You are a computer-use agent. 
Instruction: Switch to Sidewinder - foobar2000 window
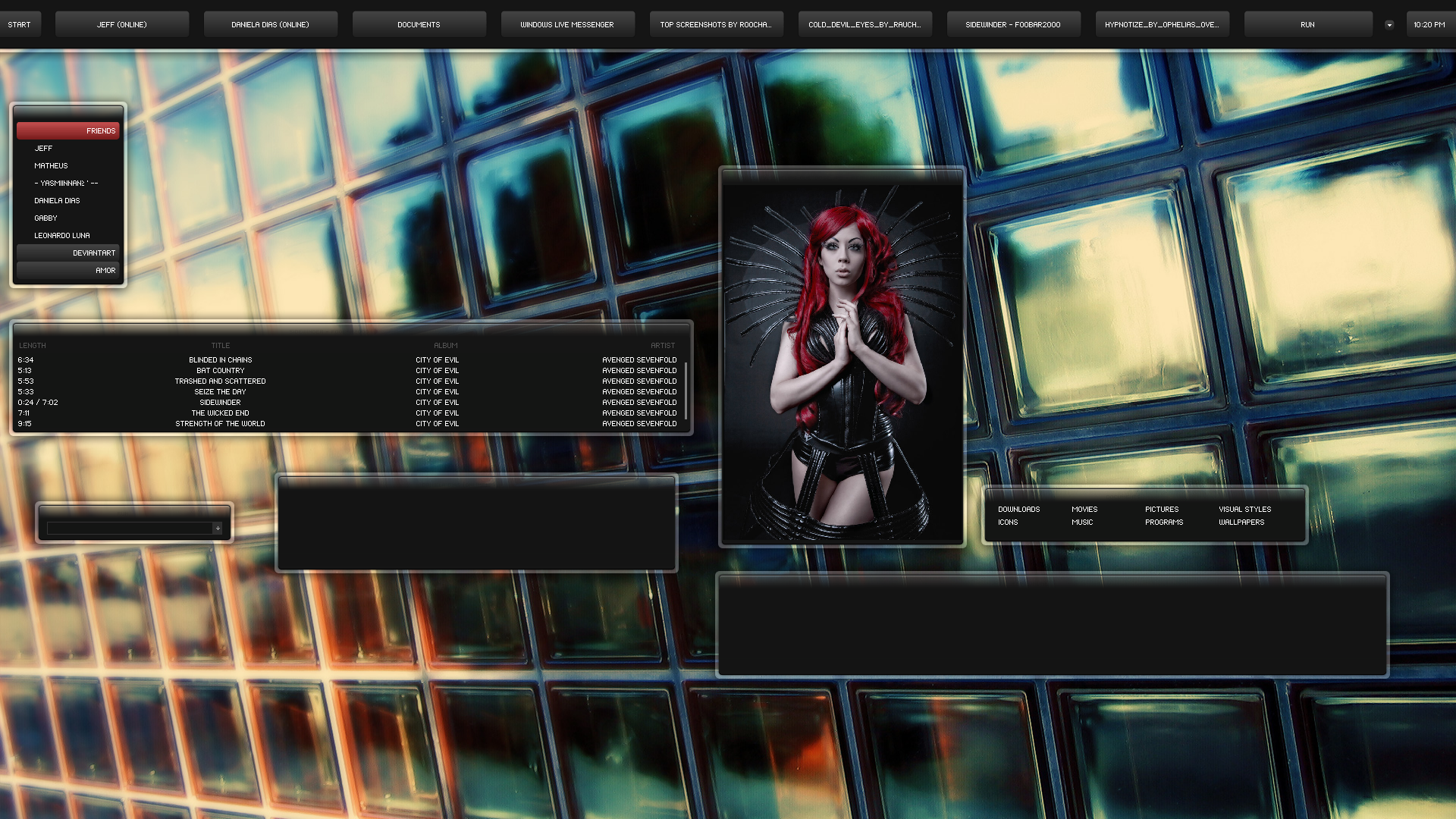pos(1014,24)
